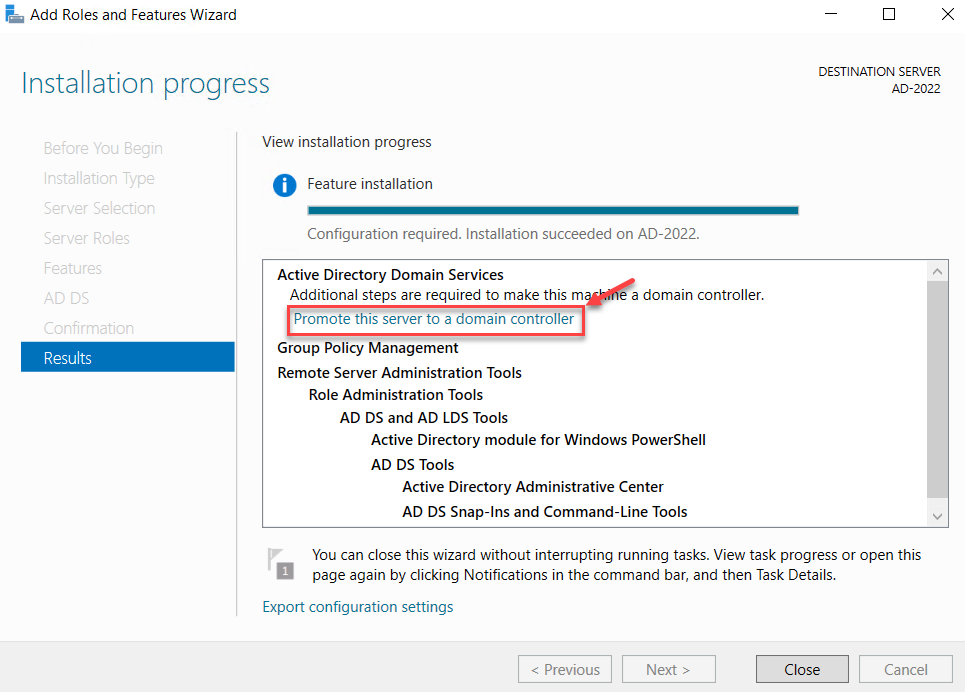Viewport: 965px width, 692px height.
Task: Click the scrollbar down arrow in the results list
Action: (937, 514)
